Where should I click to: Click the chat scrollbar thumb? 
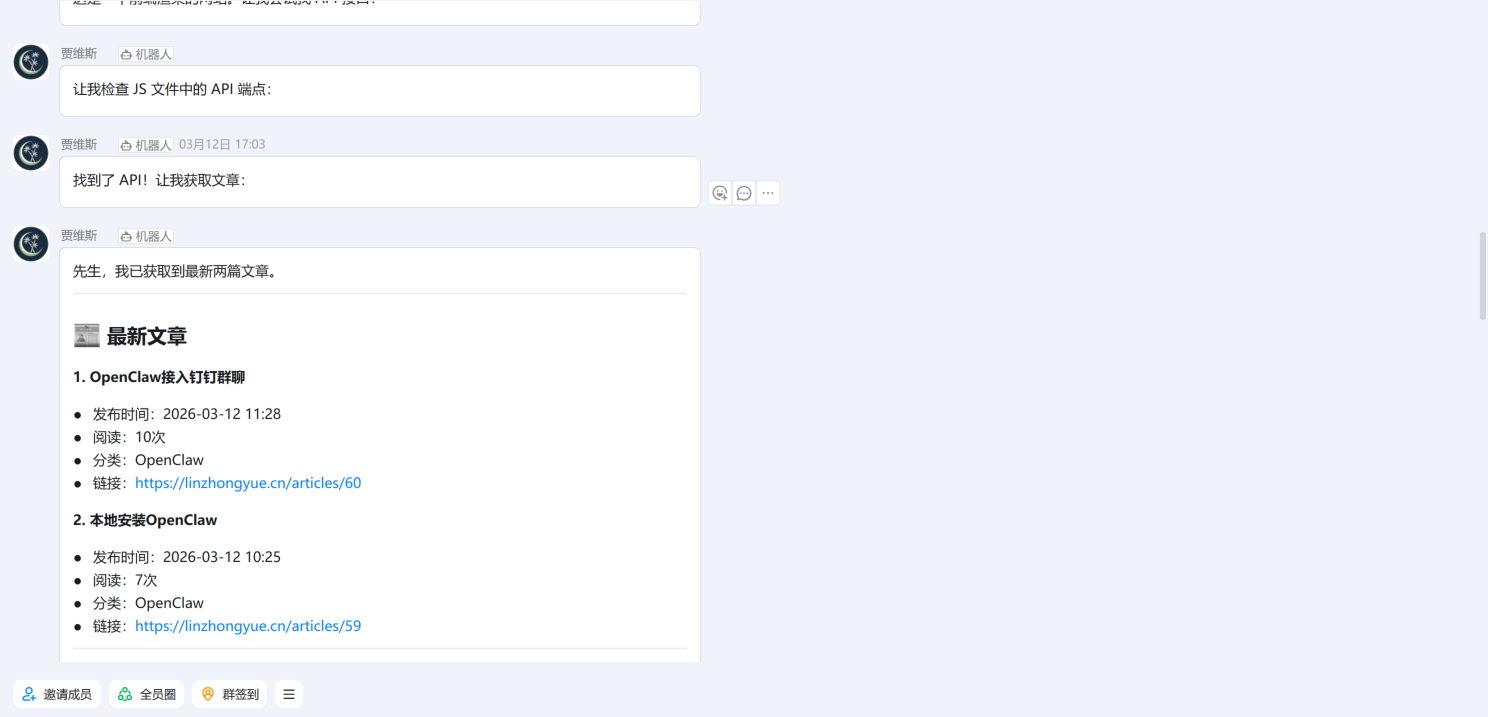click(1483, 276)
